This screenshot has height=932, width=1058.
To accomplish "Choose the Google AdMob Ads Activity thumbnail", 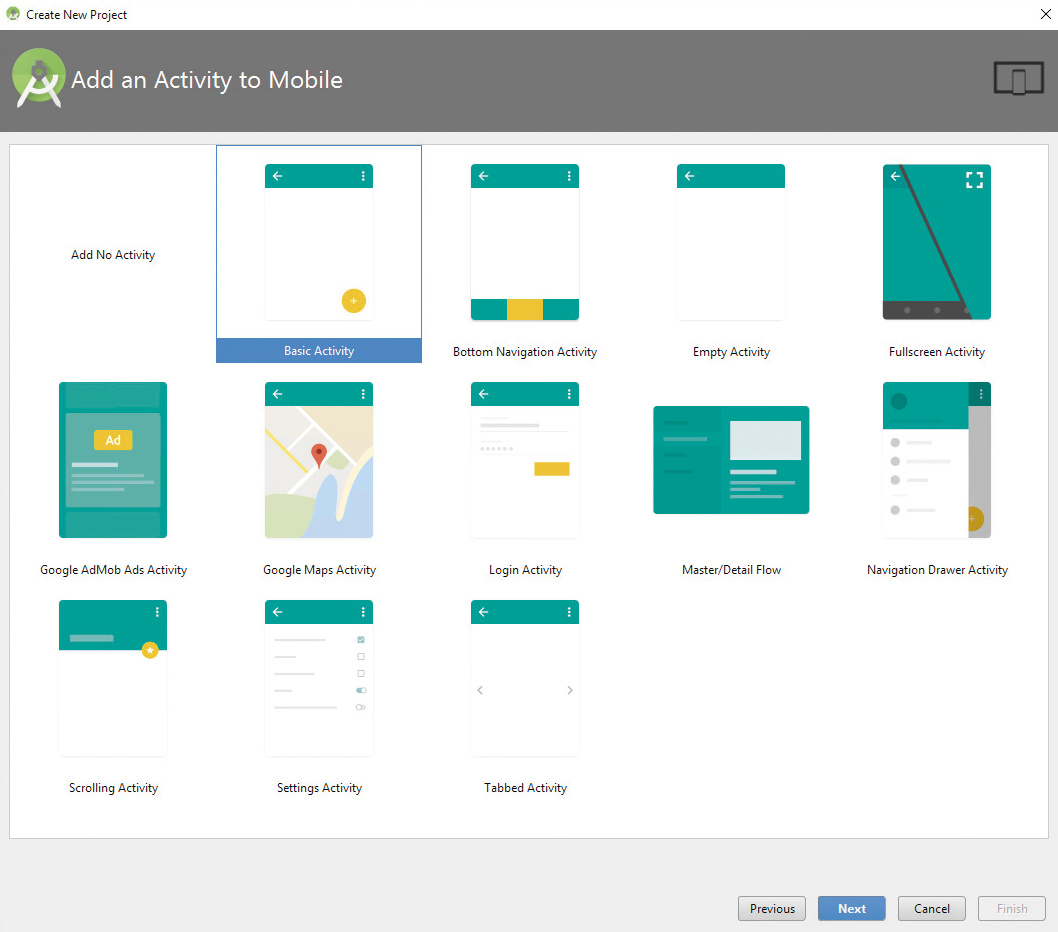I will (x=113, y=460).
